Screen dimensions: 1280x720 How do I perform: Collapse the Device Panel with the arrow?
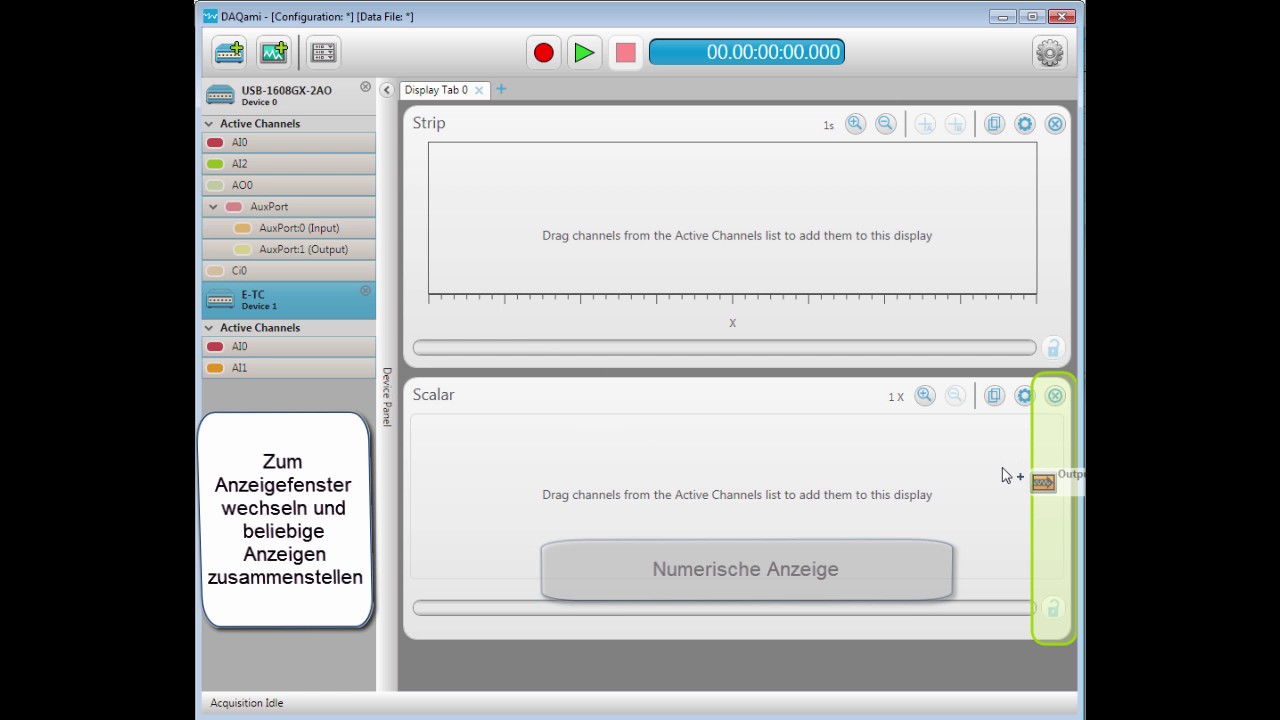[x=387, y=90]
